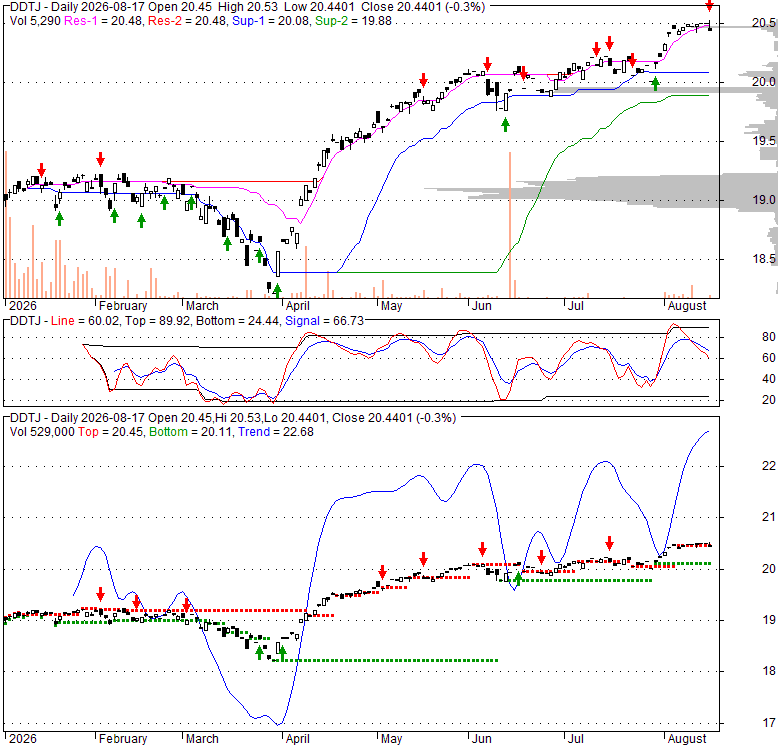This screenshot has width=780, height=745.
Task: Select the Sup-2 = 19.88 label
Action: [x=353, y=21]
